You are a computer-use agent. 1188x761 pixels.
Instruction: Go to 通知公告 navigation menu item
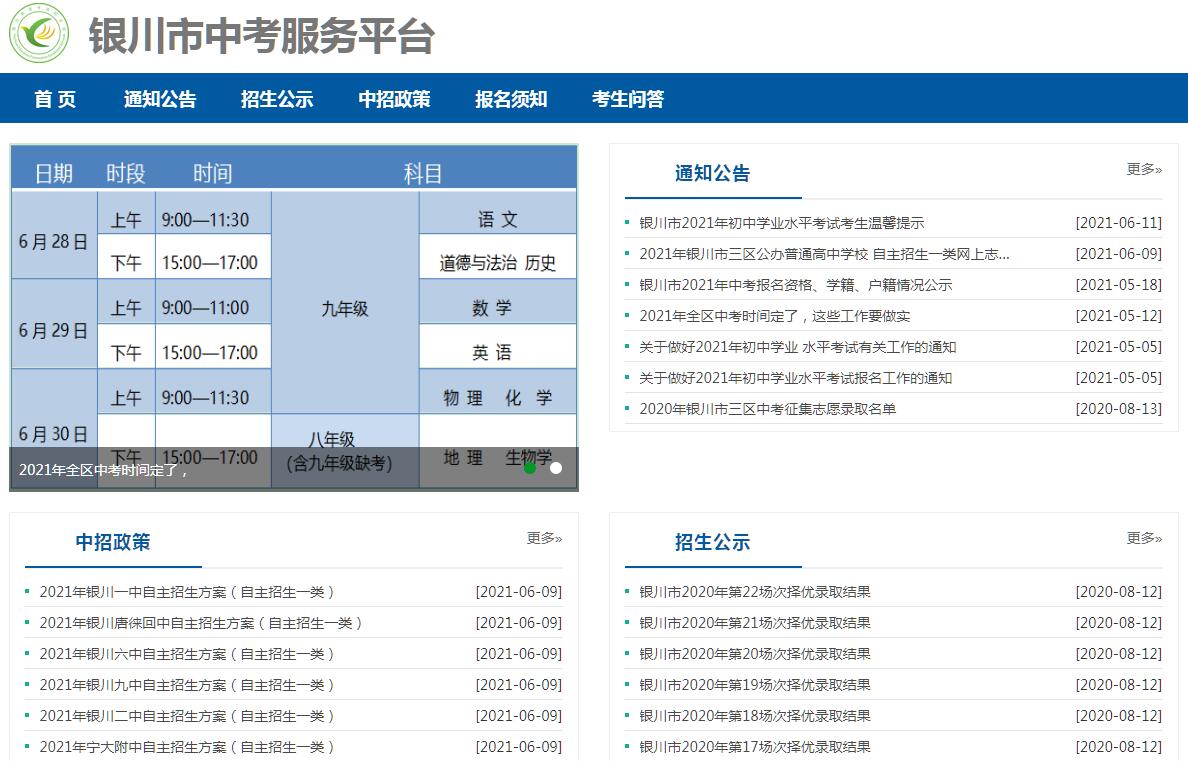(160, 99)
